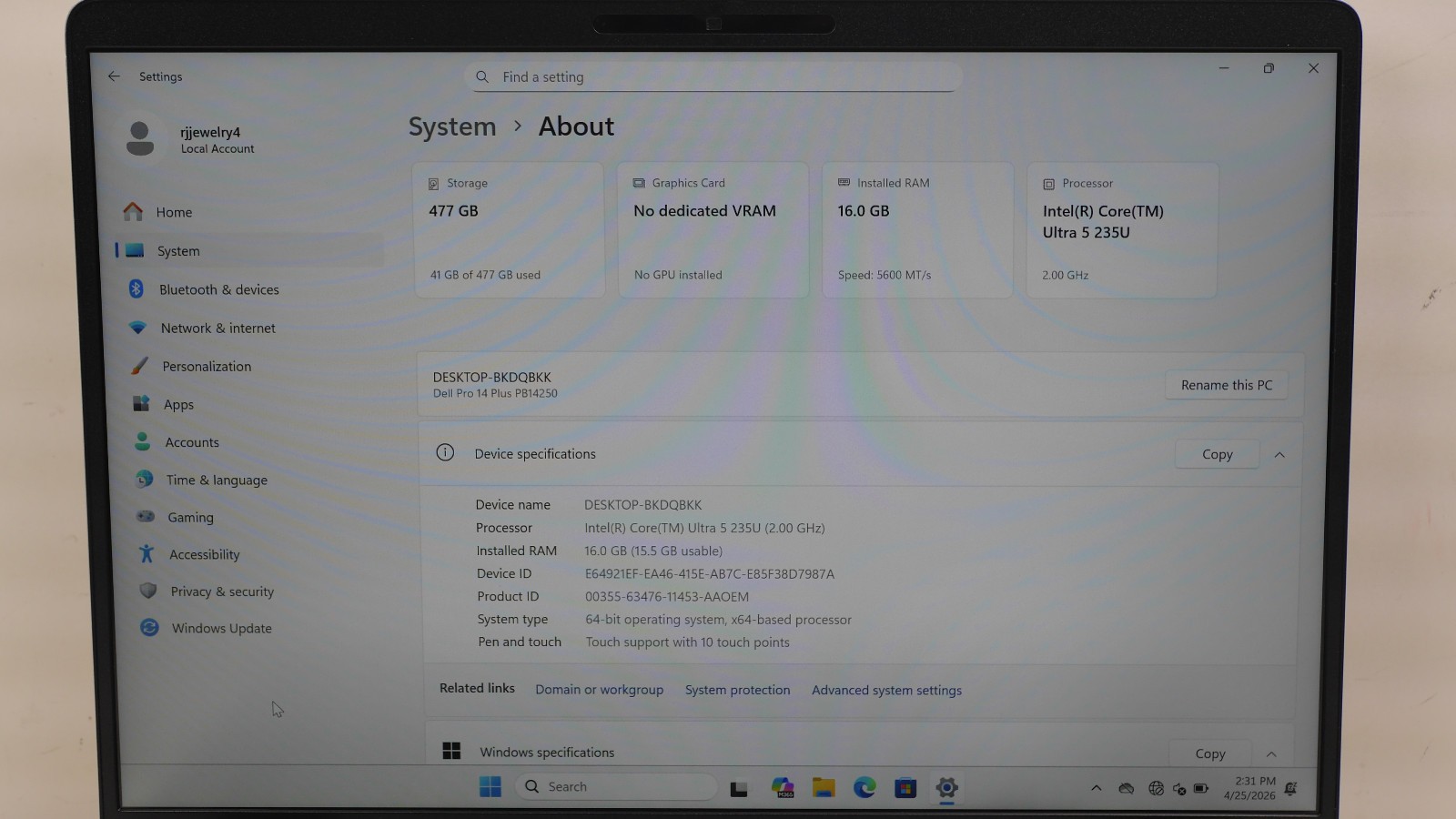The image size is (1456, 819).
Task: Click the Gaming controller icon
Action: click(146, 516)
